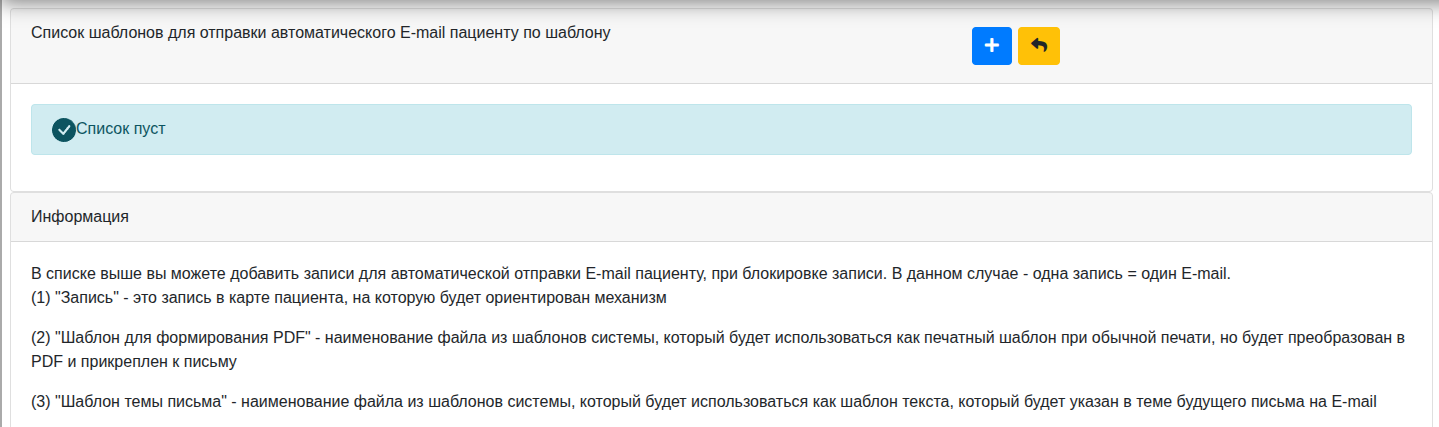Click the blue plus button to add a template
The width and height of the screenshot is (1439, 427).
[x=991, y=46]
